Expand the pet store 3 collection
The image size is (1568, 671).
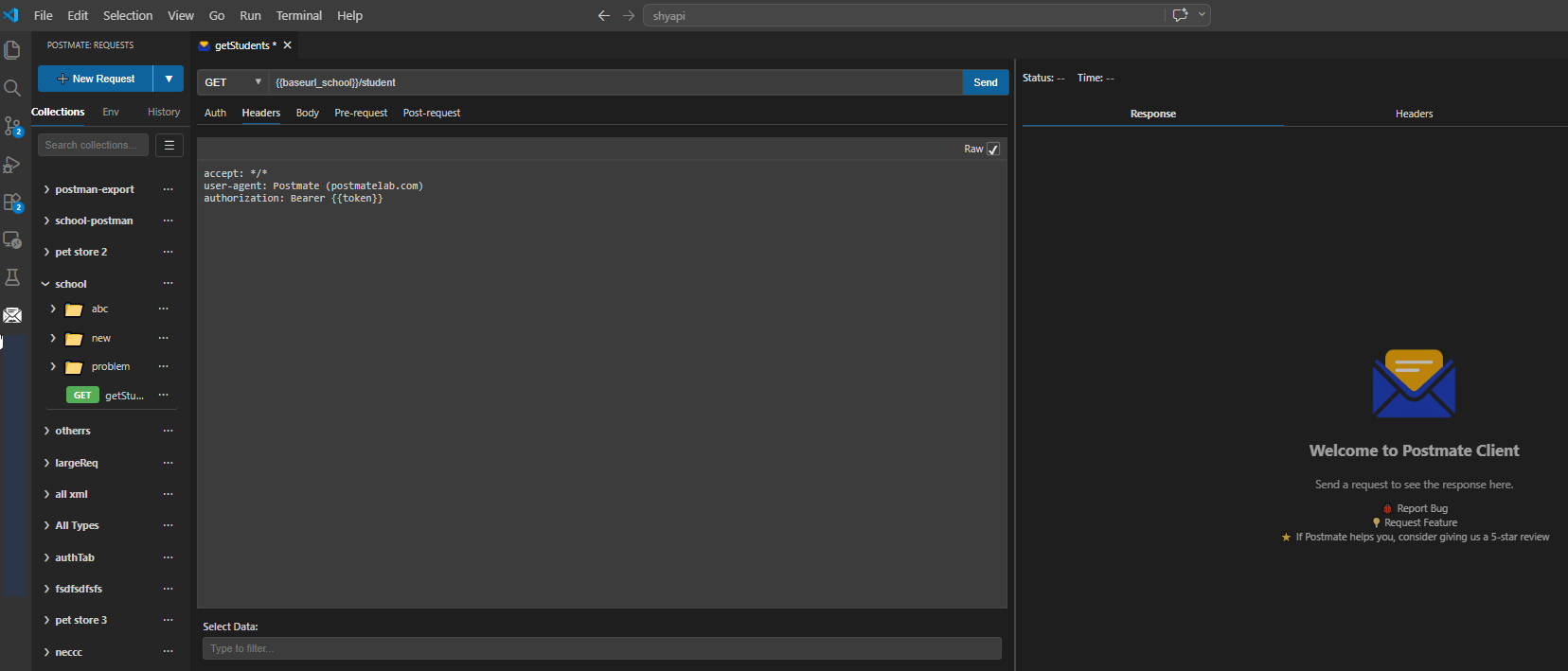point(46,620)
